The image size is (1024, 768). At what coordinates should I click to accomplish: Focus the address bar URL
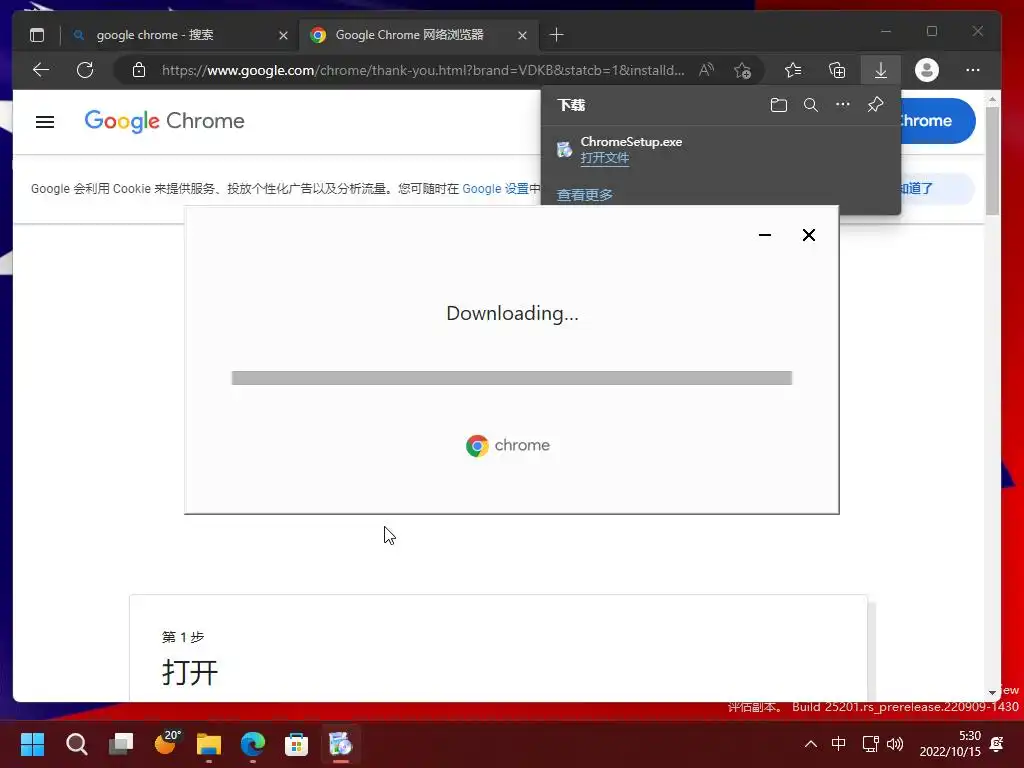point(423,70)
